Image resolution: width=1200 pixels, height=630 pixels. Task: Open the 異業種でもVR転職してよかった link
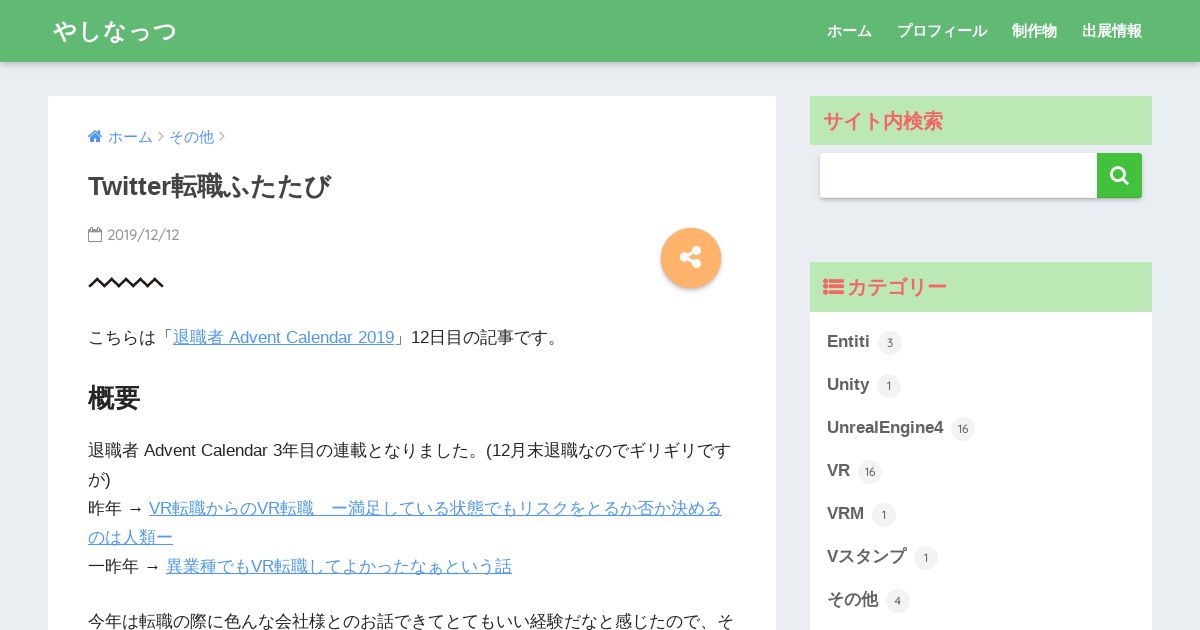point(339,567)
